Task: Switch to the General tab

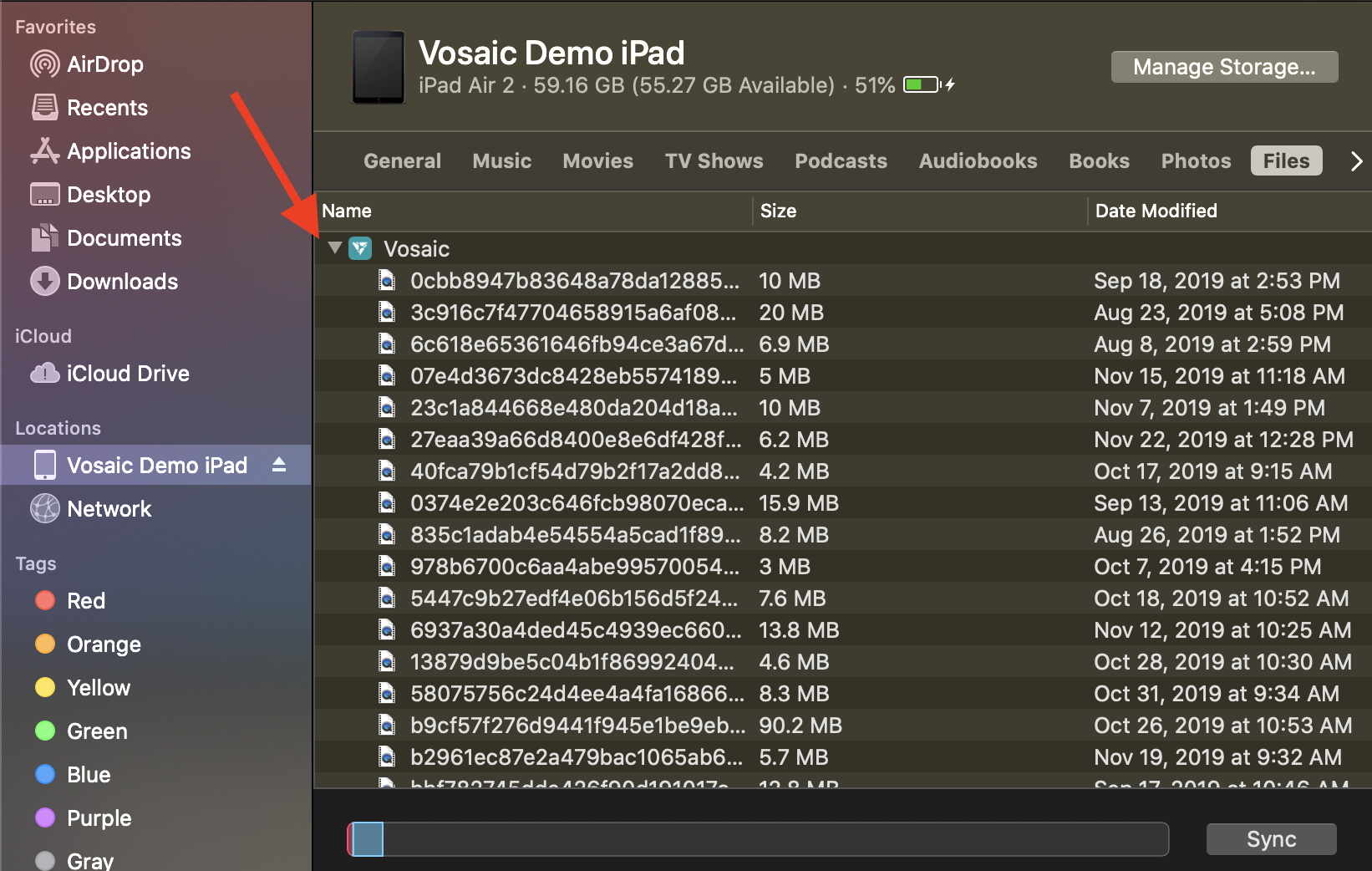Action: [402, 161]
